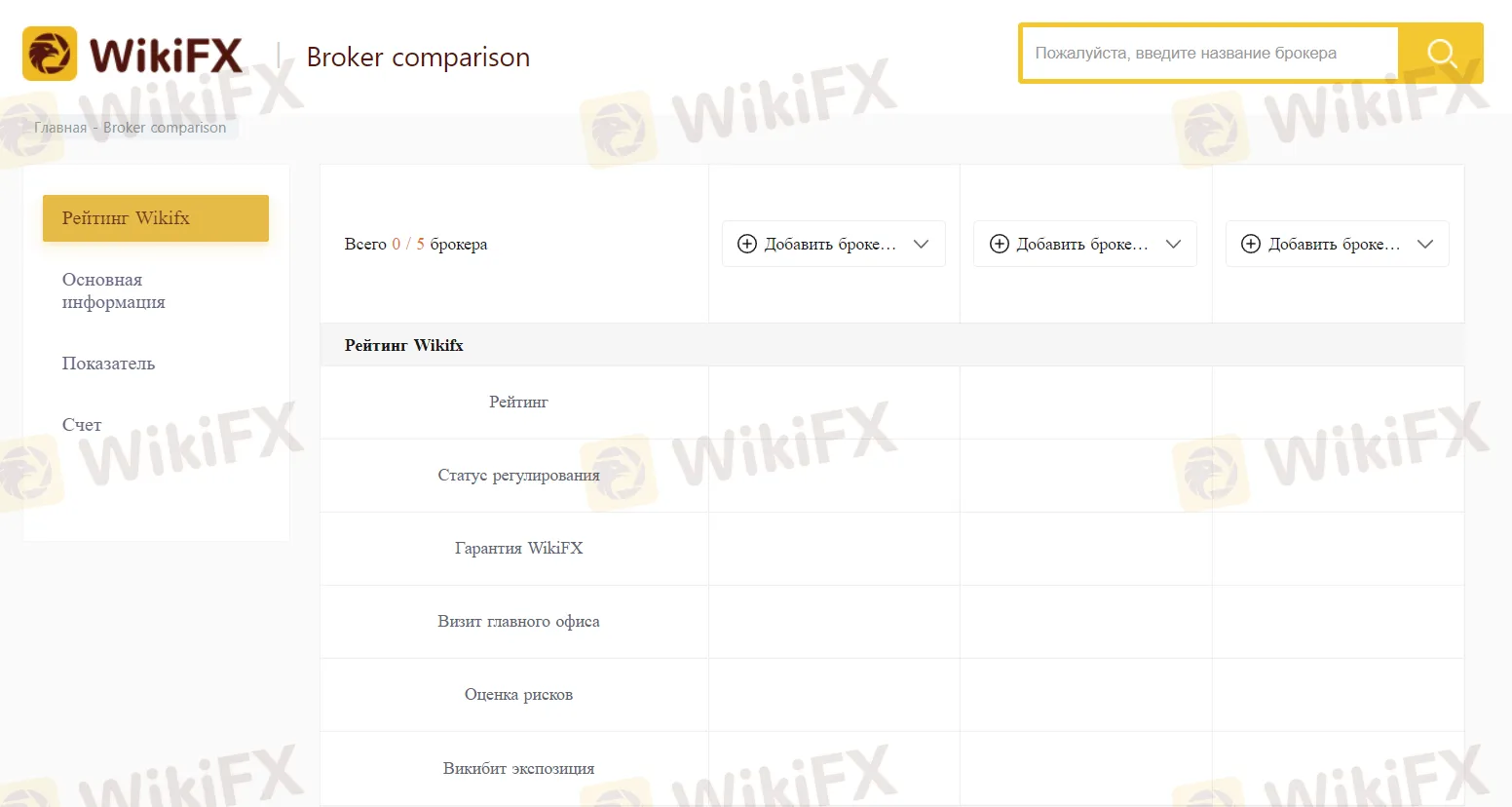Expand first Добавить брокера dropdown chevron
Screen dimensions: 1512x807
(x=922, y=244)
